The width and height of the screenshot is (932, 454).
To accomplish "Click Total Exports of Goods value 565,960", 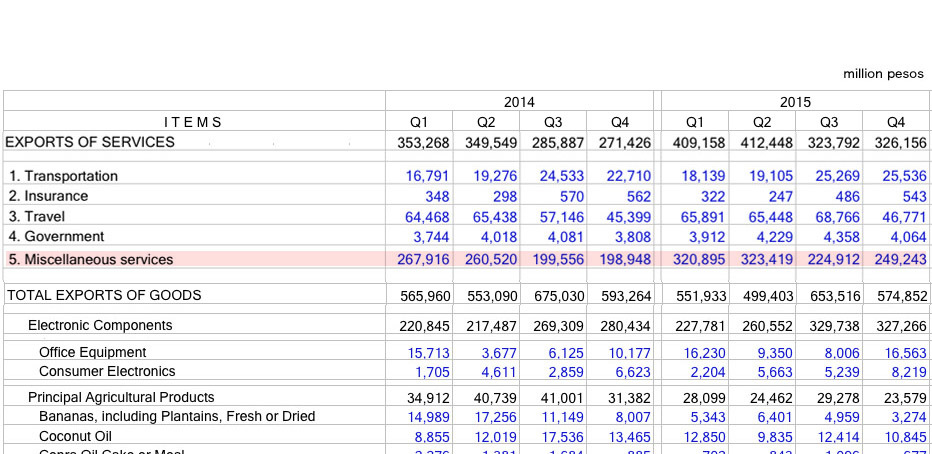I will tap(424, 296).
